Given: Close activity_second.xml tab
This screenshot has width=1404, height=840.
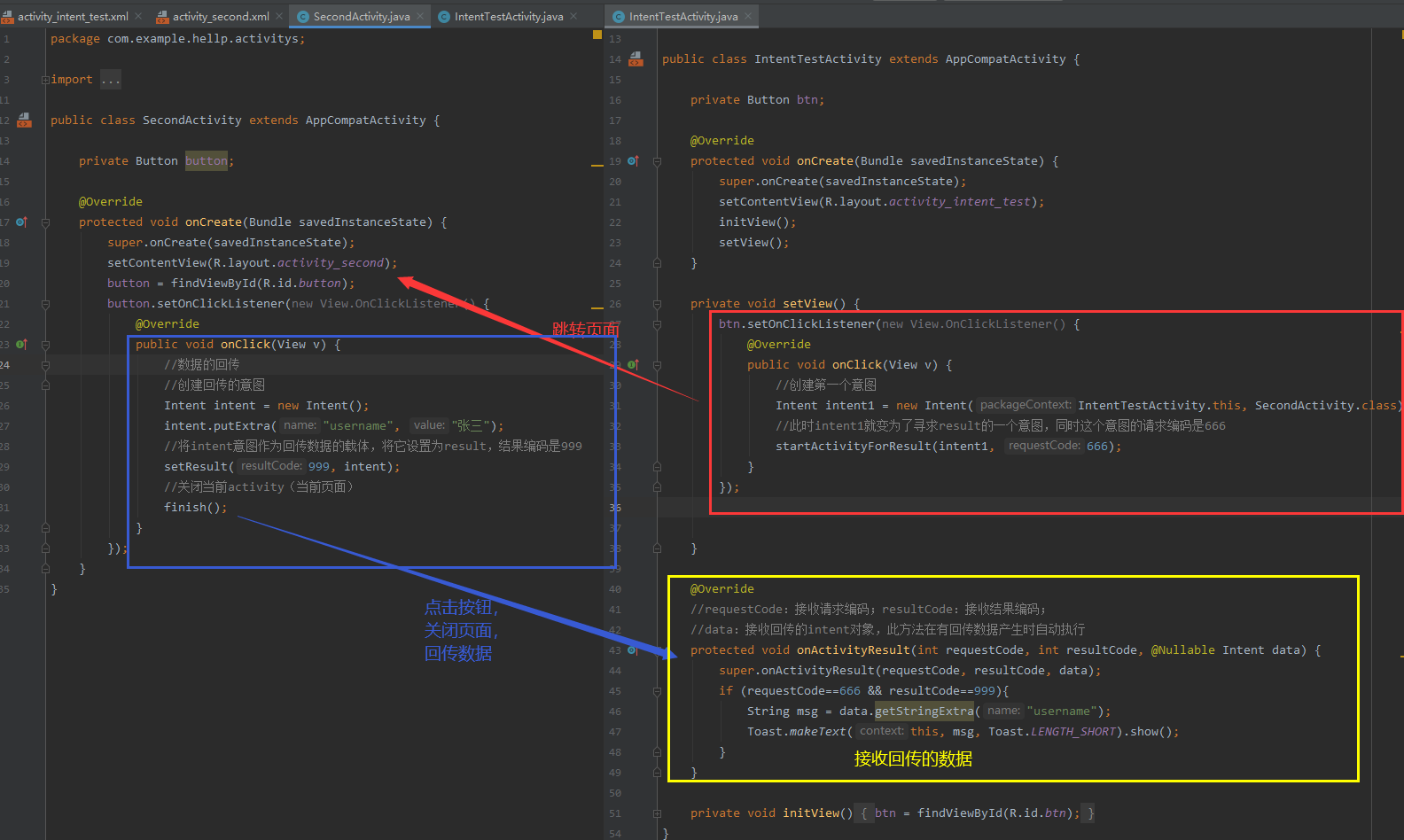Looking at the screenshot, I should pos(279,17).
